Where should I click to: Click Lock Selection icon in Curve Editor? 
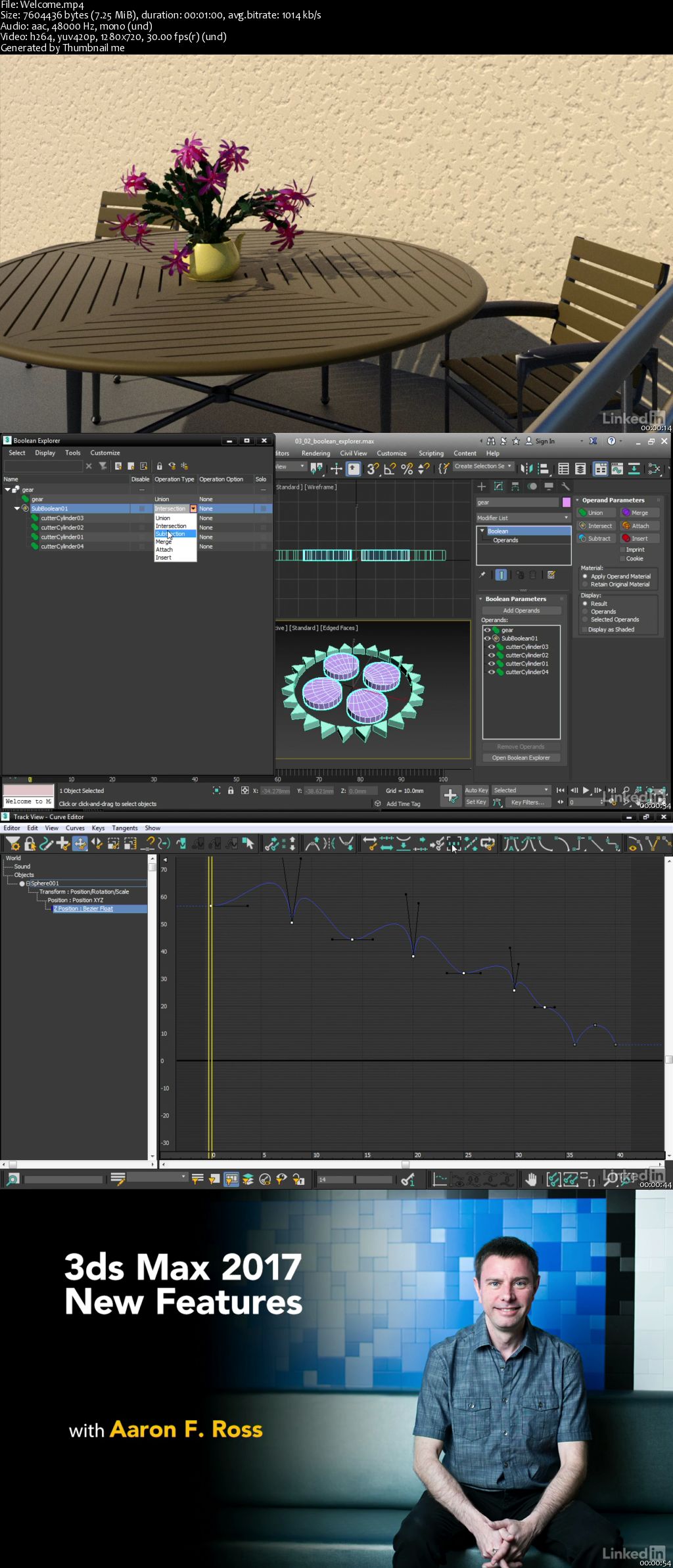click(x=29, y=843)
